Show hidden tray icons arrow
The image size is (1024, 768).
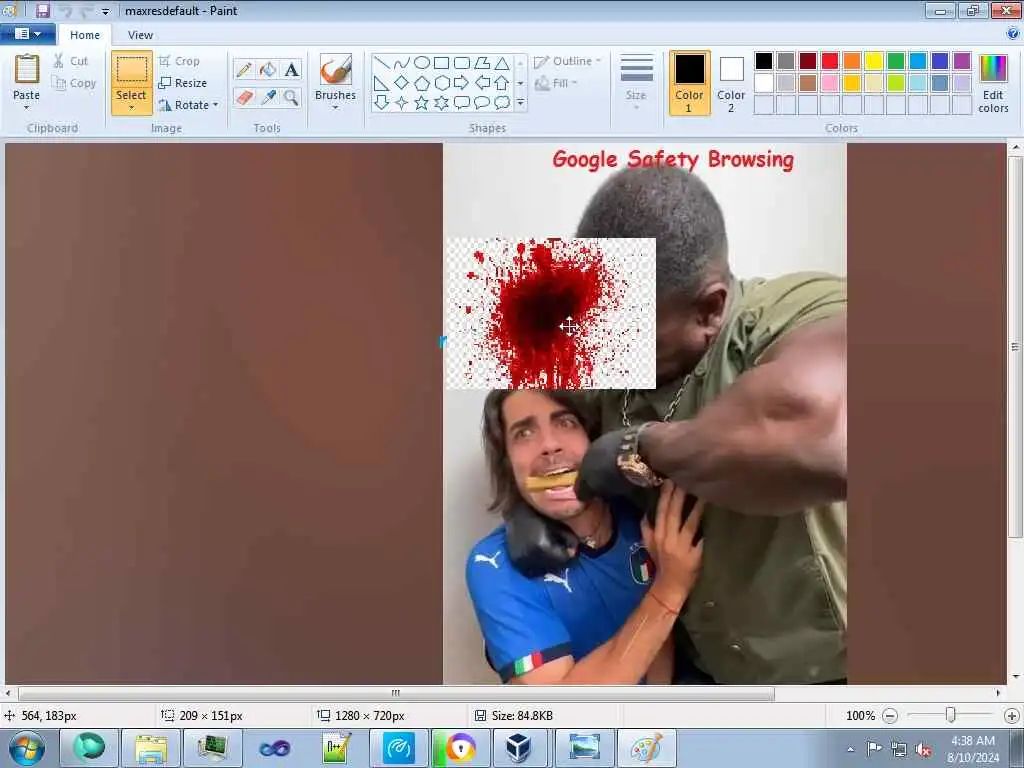(x=850, y=750)
